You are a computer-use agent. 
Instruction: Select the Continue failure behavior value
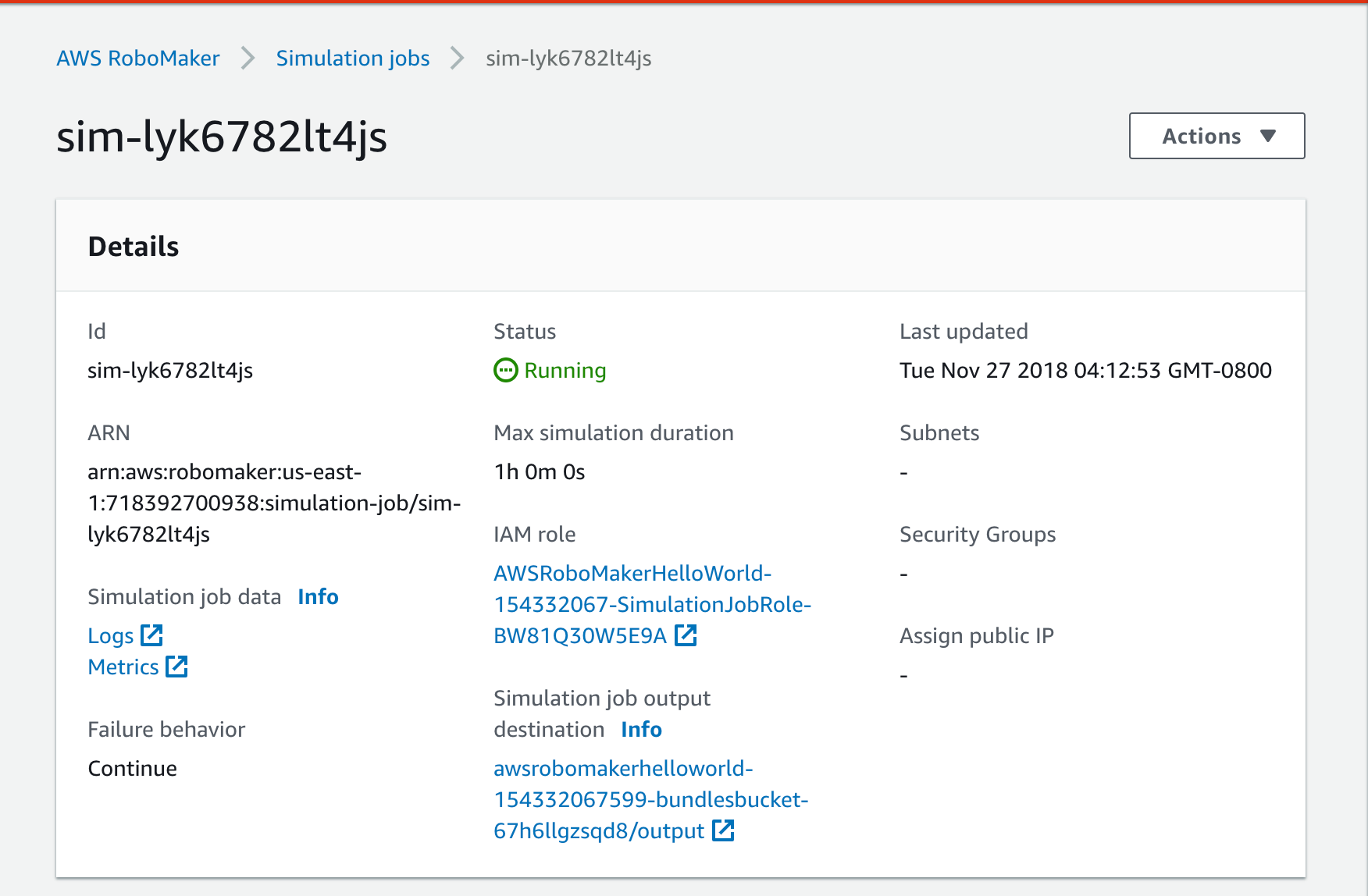[x=133, y=769]
